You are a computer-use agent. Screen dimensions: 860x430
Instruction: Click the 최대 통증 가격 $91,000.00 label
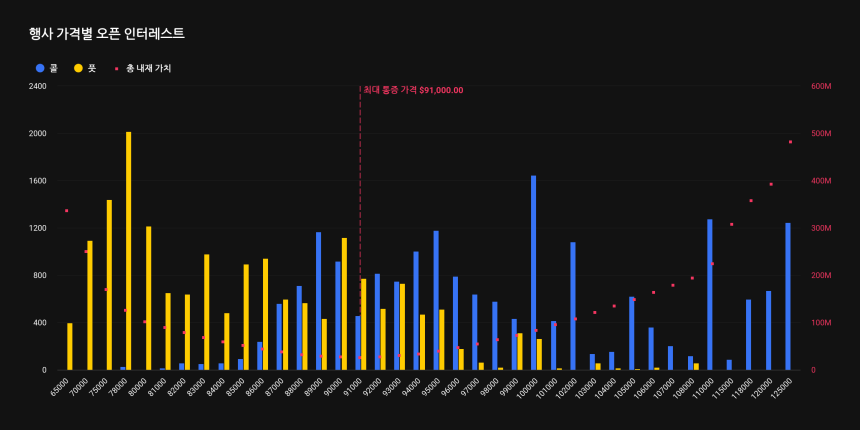point(413,90)
